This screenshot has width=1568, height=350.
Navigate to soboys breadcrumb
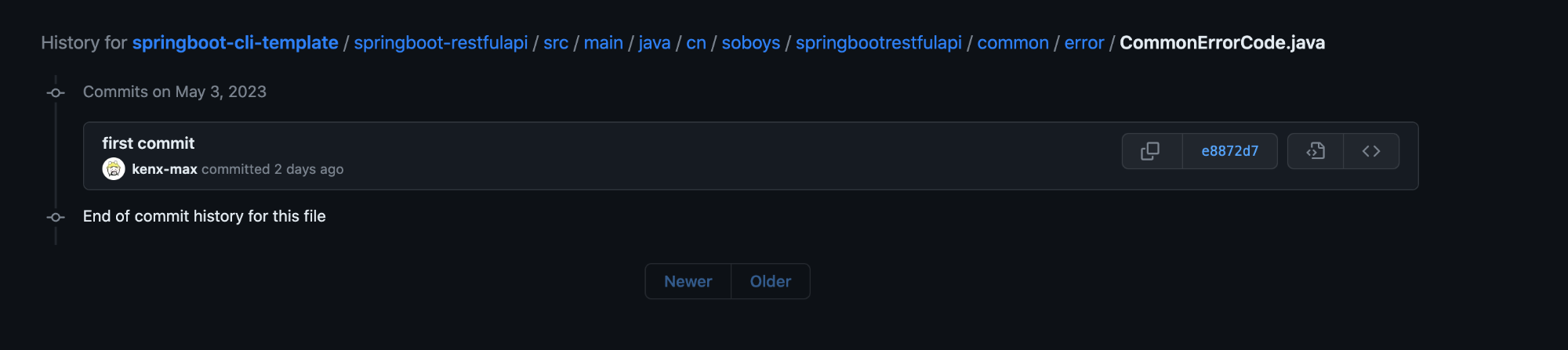click(x=750, y=43)
